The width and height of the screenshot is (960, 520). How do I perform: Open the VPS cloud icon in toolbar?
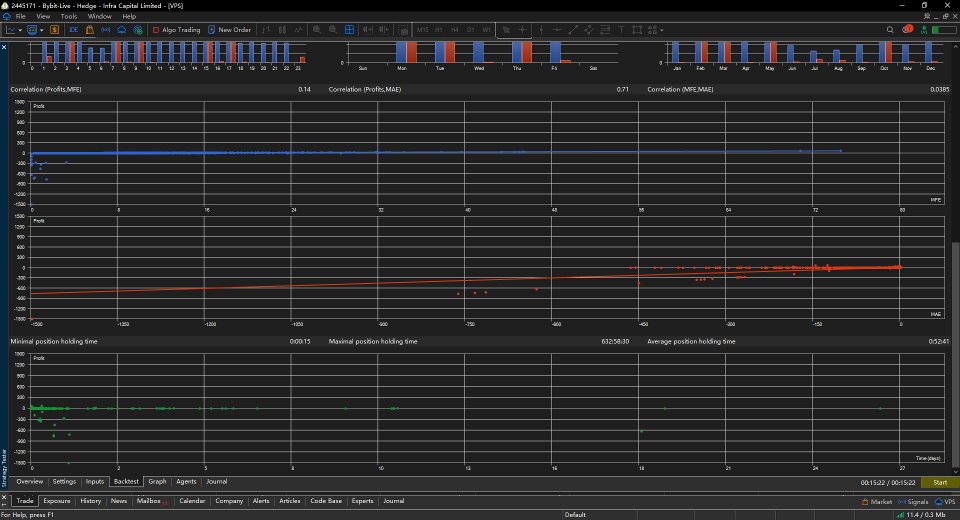pyautogui.click(x=122, y=29)
